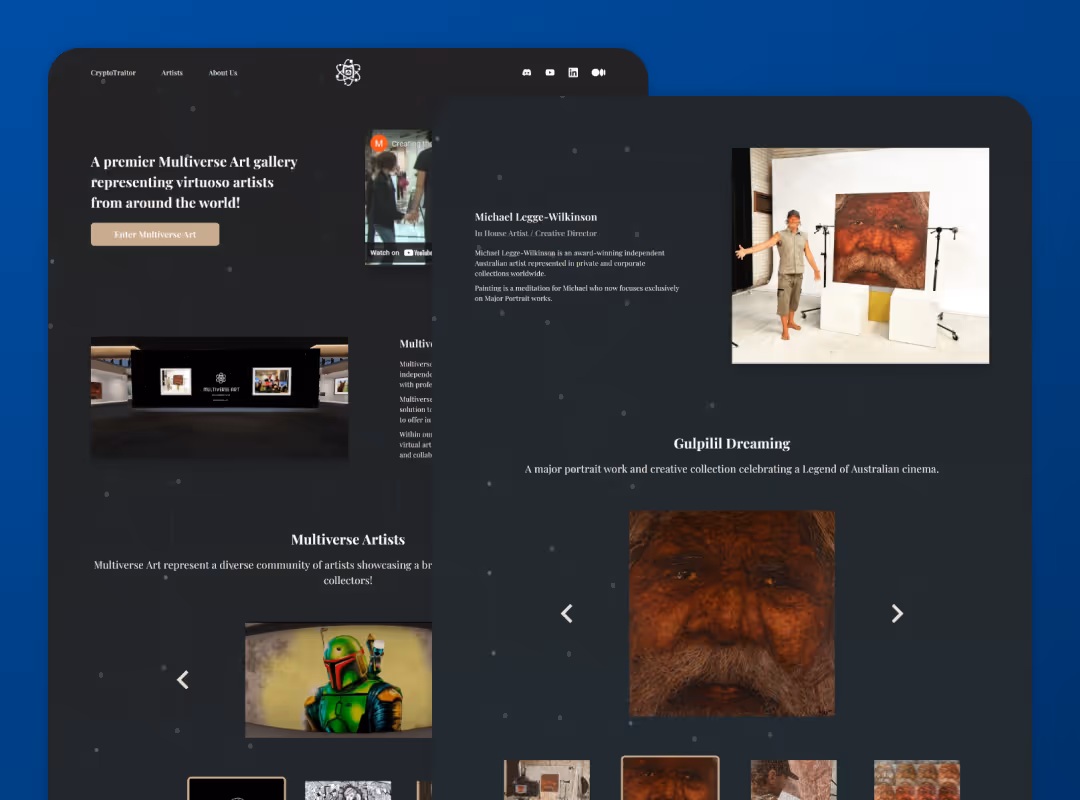Open the large Gulpilil portrait painting

click(x=731, y=613)
